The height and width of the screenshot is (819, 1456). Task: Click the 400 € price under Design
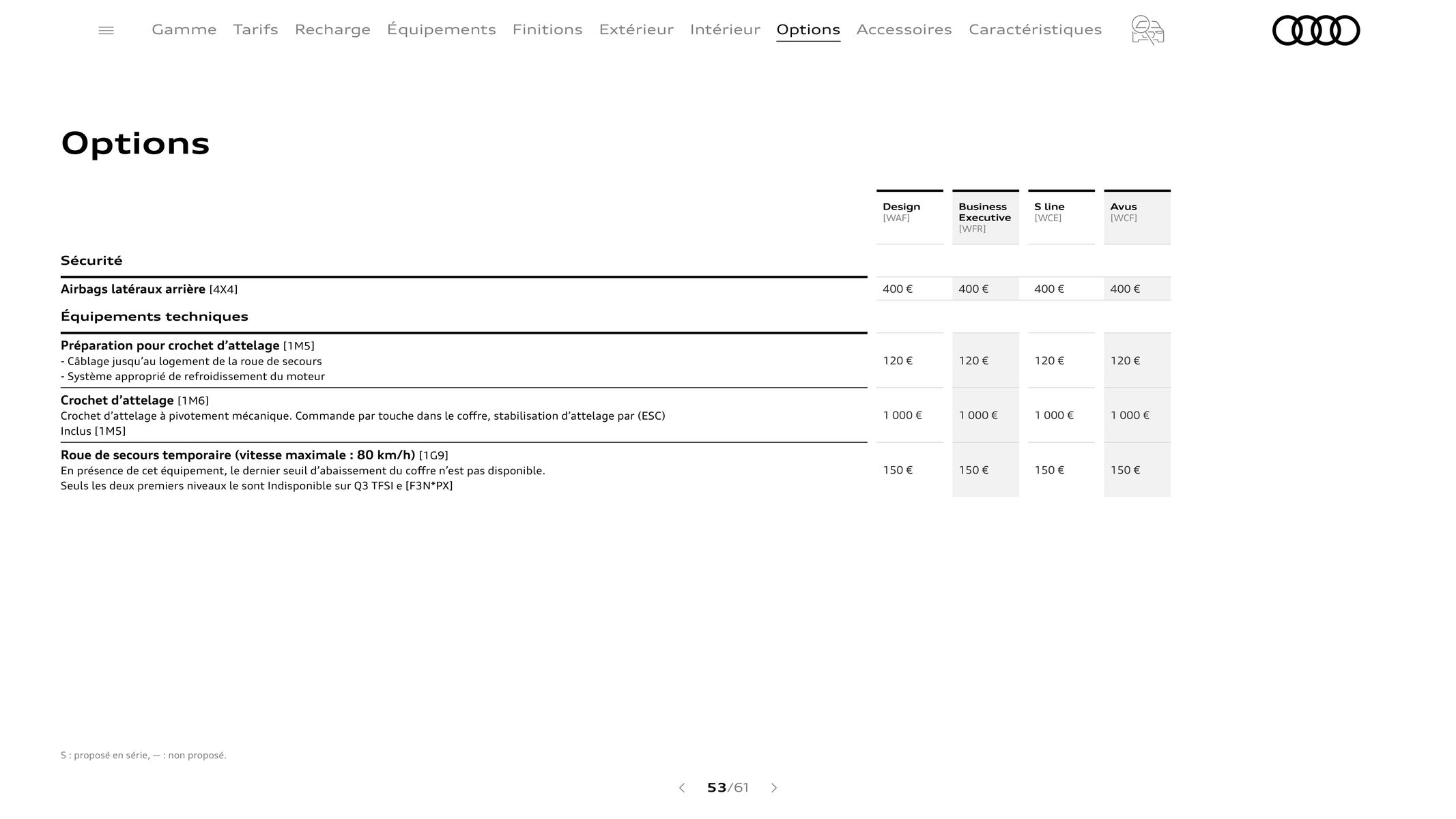[898, 289]
